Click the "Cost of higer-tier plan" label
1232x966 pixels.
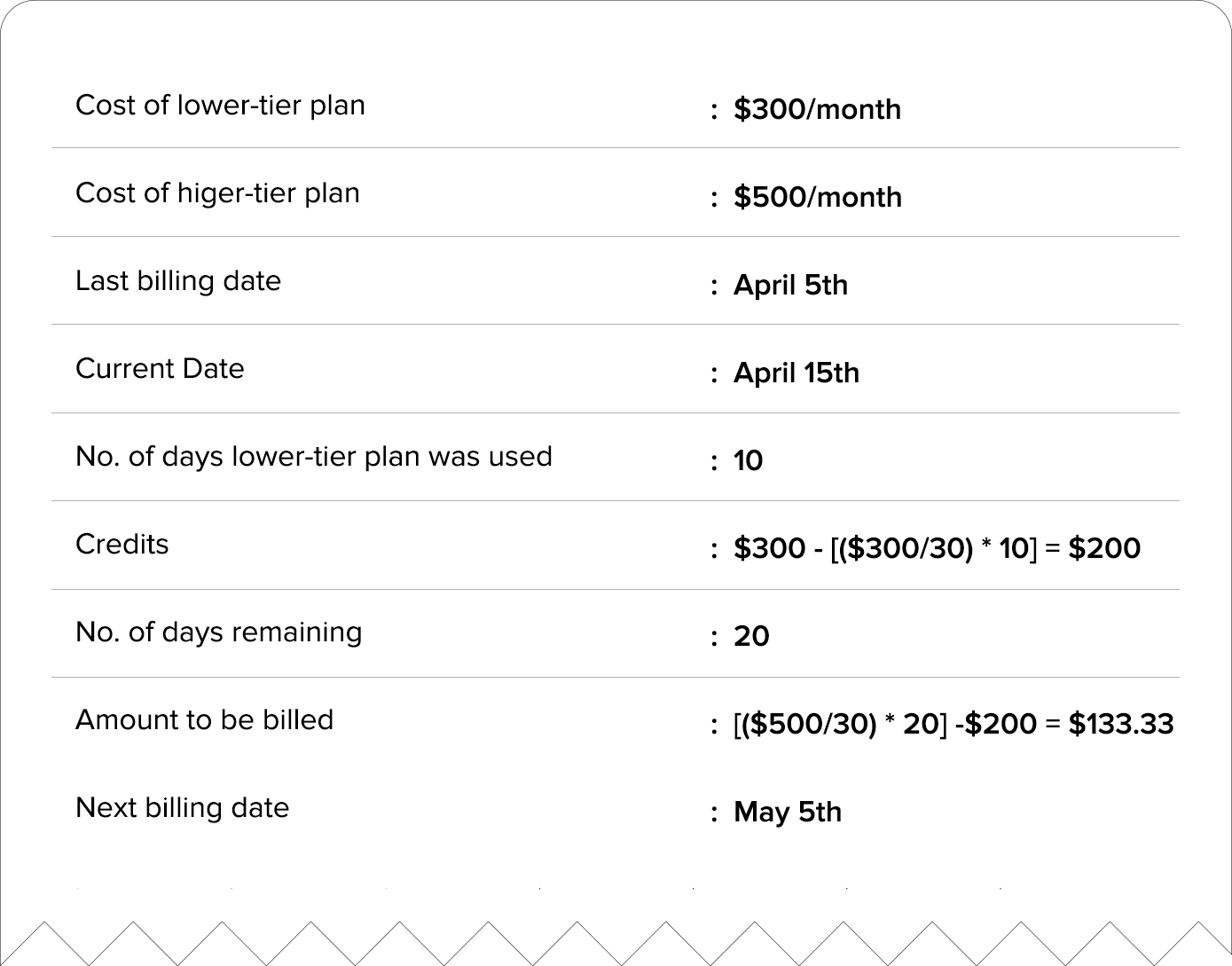(x=217, y=193)
